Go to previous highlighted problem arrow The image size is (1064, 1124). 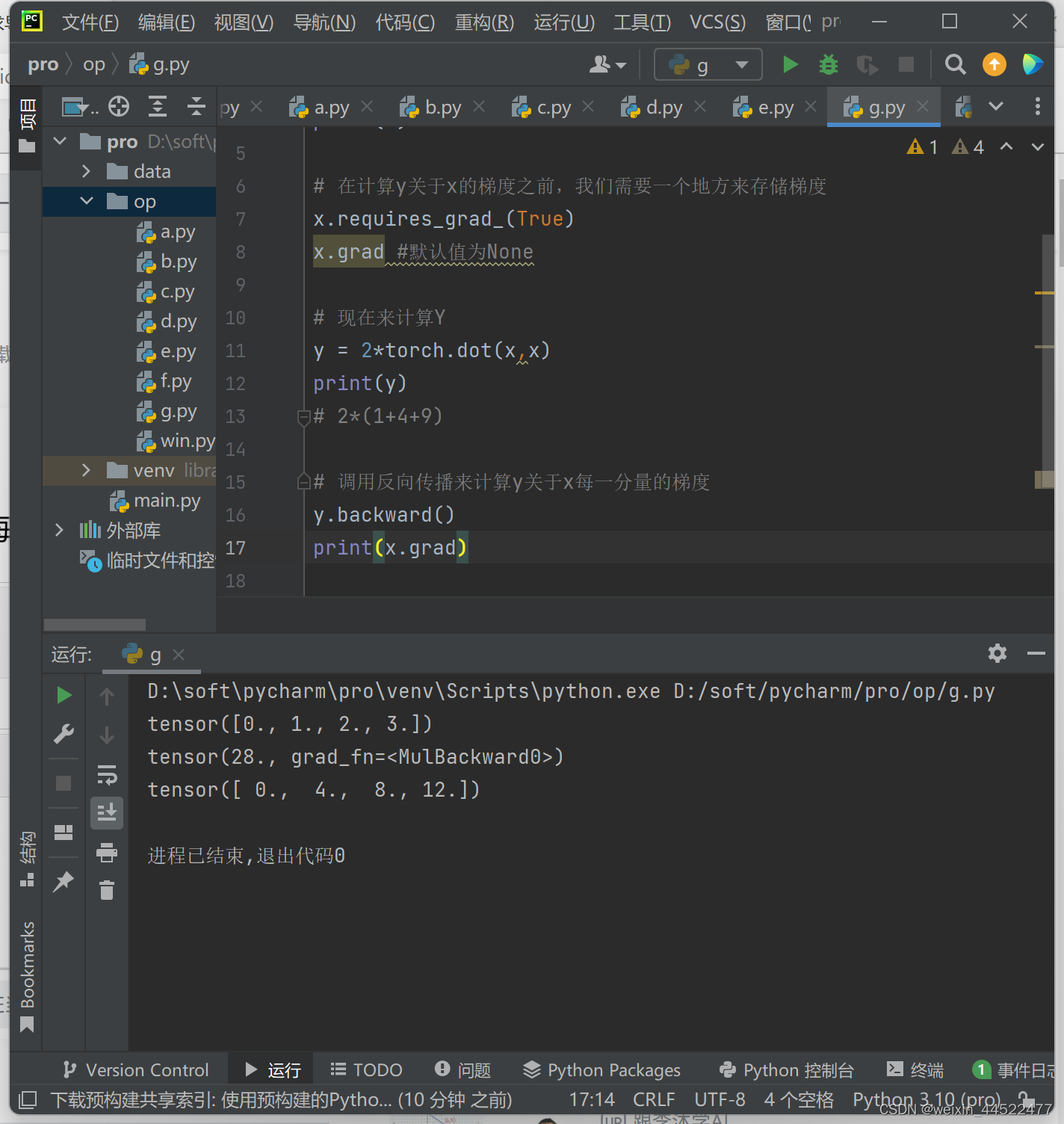[1006, 147]
